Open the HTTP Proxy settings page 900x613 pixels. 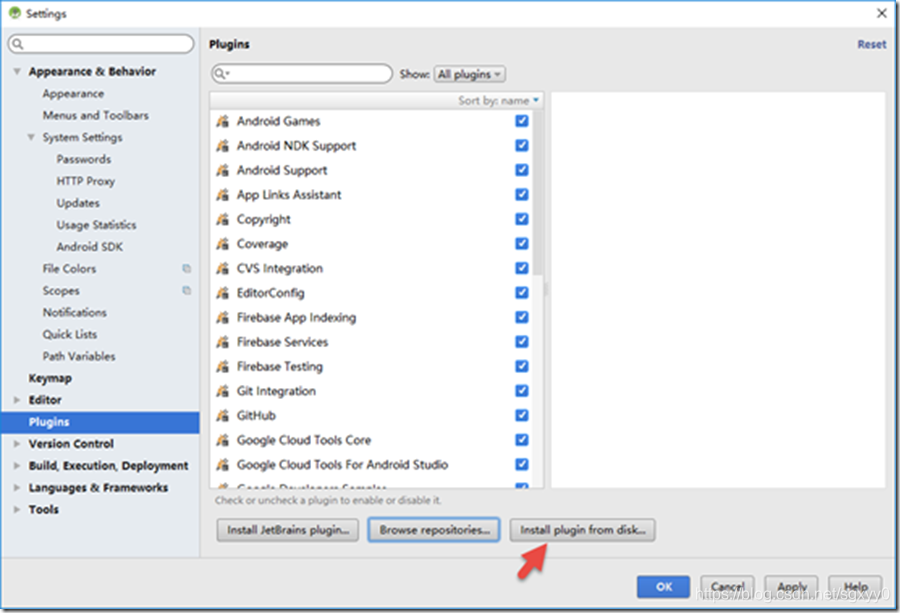coord(86,181)
